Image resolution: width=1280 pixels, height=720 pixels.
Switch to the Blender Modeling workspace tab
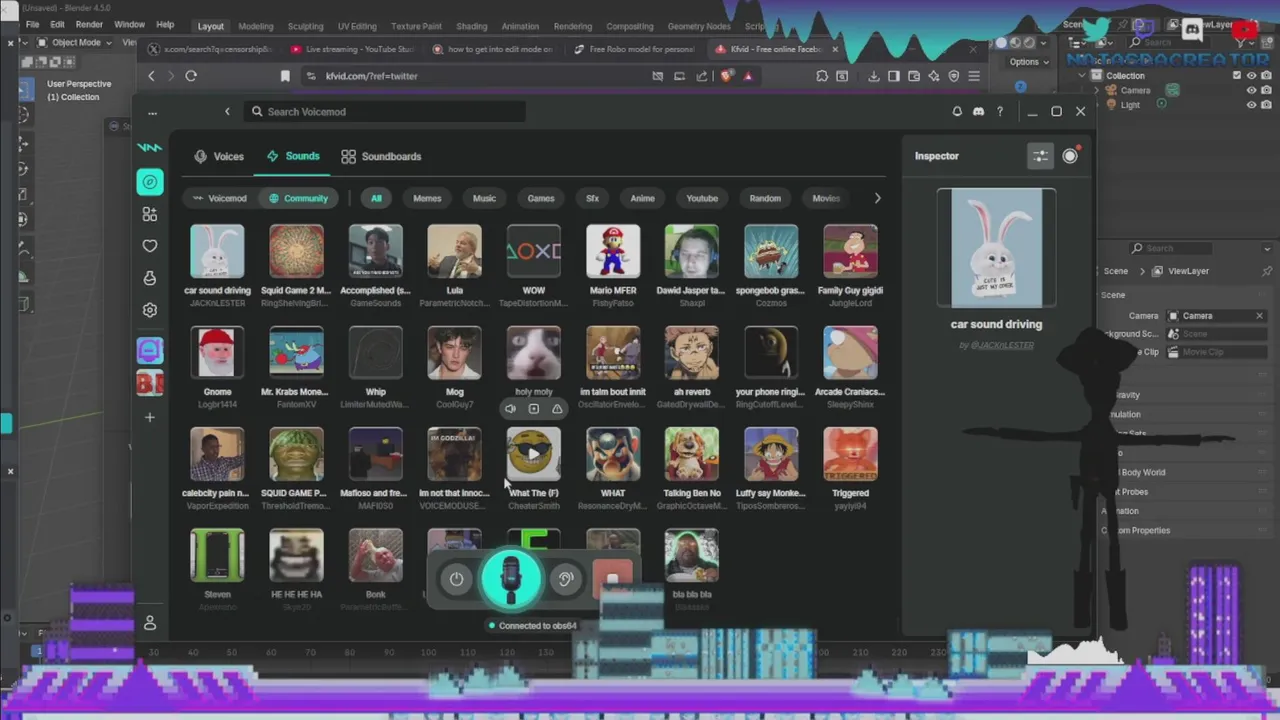pyautogui.click(x=256, y=27)
